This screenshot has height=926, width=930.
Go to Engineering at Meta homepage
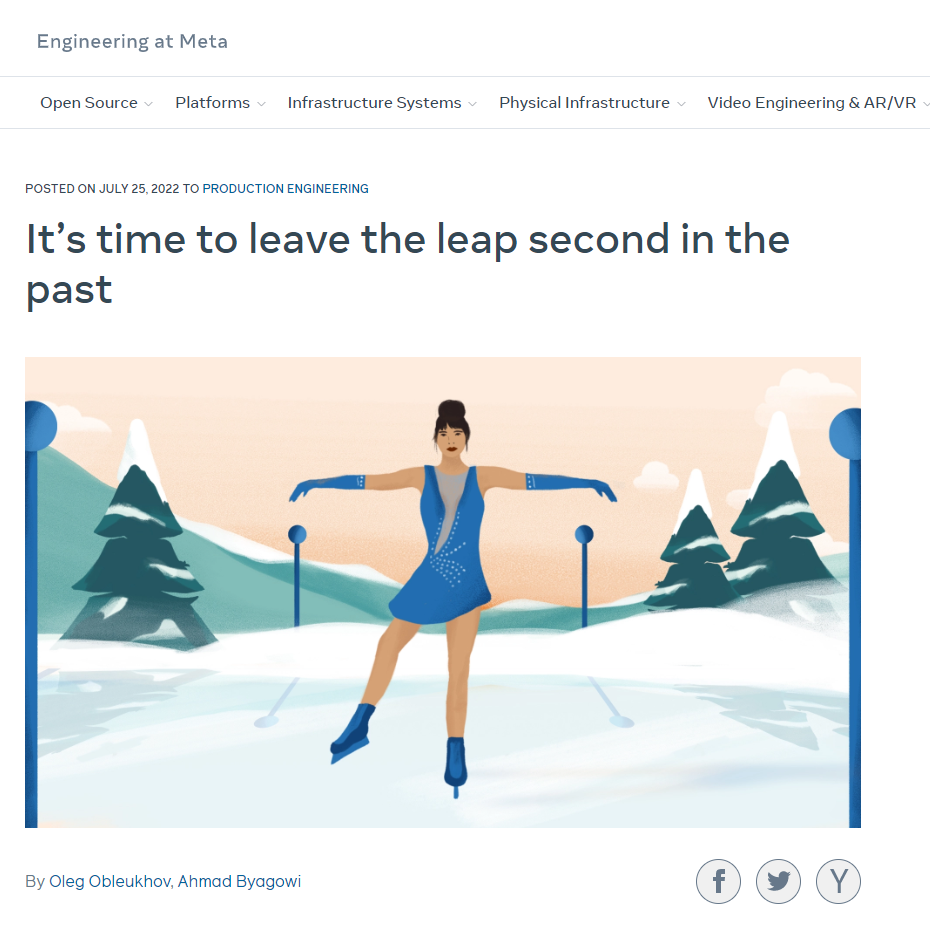coord(132,42)
